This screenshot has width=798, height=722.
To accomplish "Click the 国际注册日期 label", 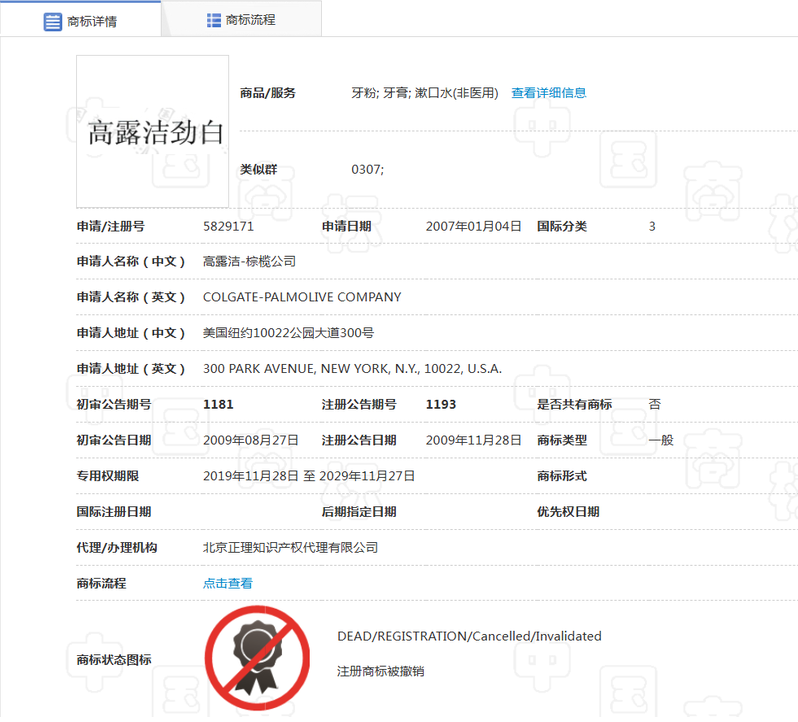I will [x=113, y=512].
